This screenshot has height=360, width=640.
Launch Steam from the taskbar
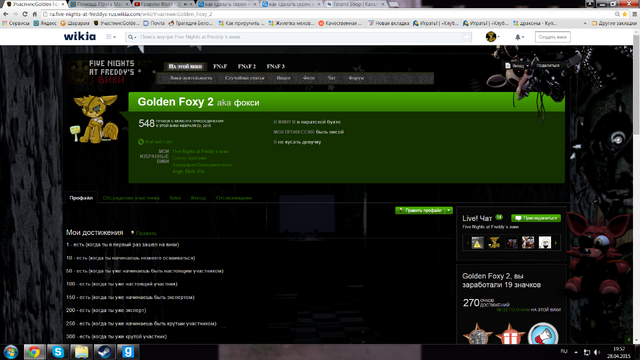click(x=104, y=352)
